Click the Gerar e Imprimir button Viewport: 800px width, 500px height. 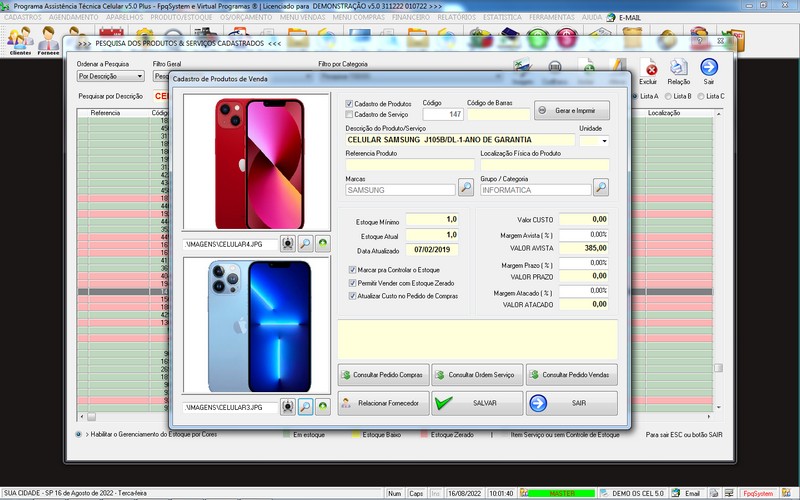(x=572, y=110)
